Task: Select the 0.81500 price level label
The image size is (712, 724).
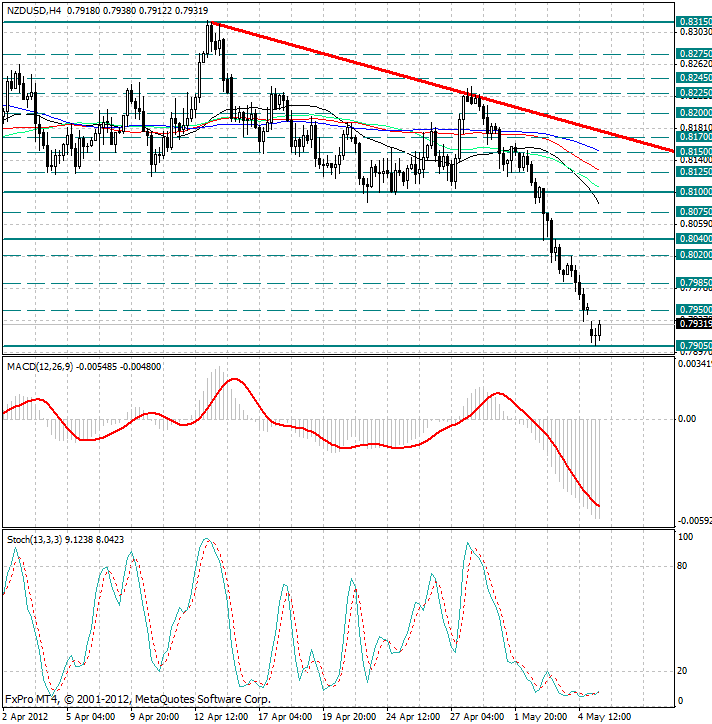Action: click(694, 152)
